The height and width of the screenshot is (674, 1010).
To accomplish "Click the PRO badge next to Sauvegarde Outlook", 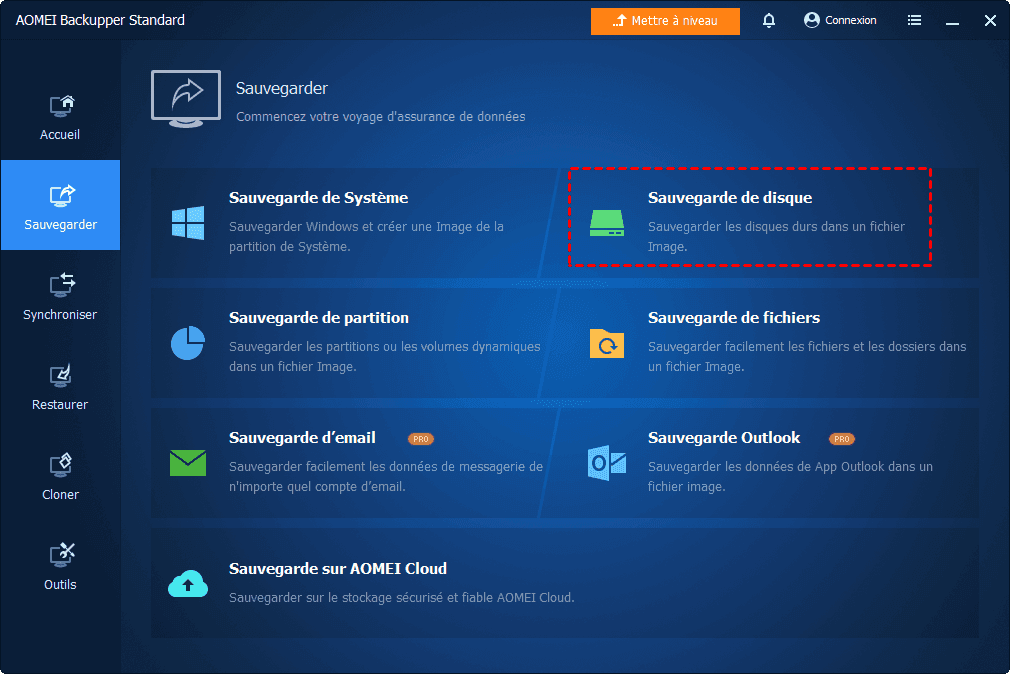I will point(841,439).
